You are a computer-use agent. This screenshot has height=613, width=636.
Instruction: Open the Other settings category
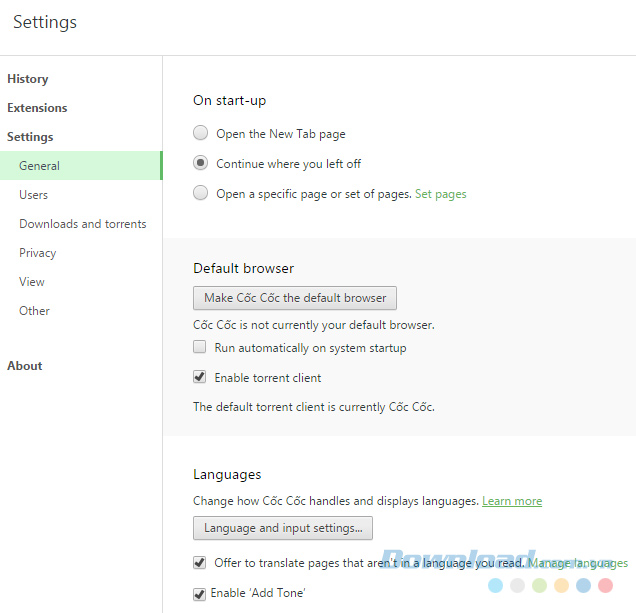click(34, 311)
